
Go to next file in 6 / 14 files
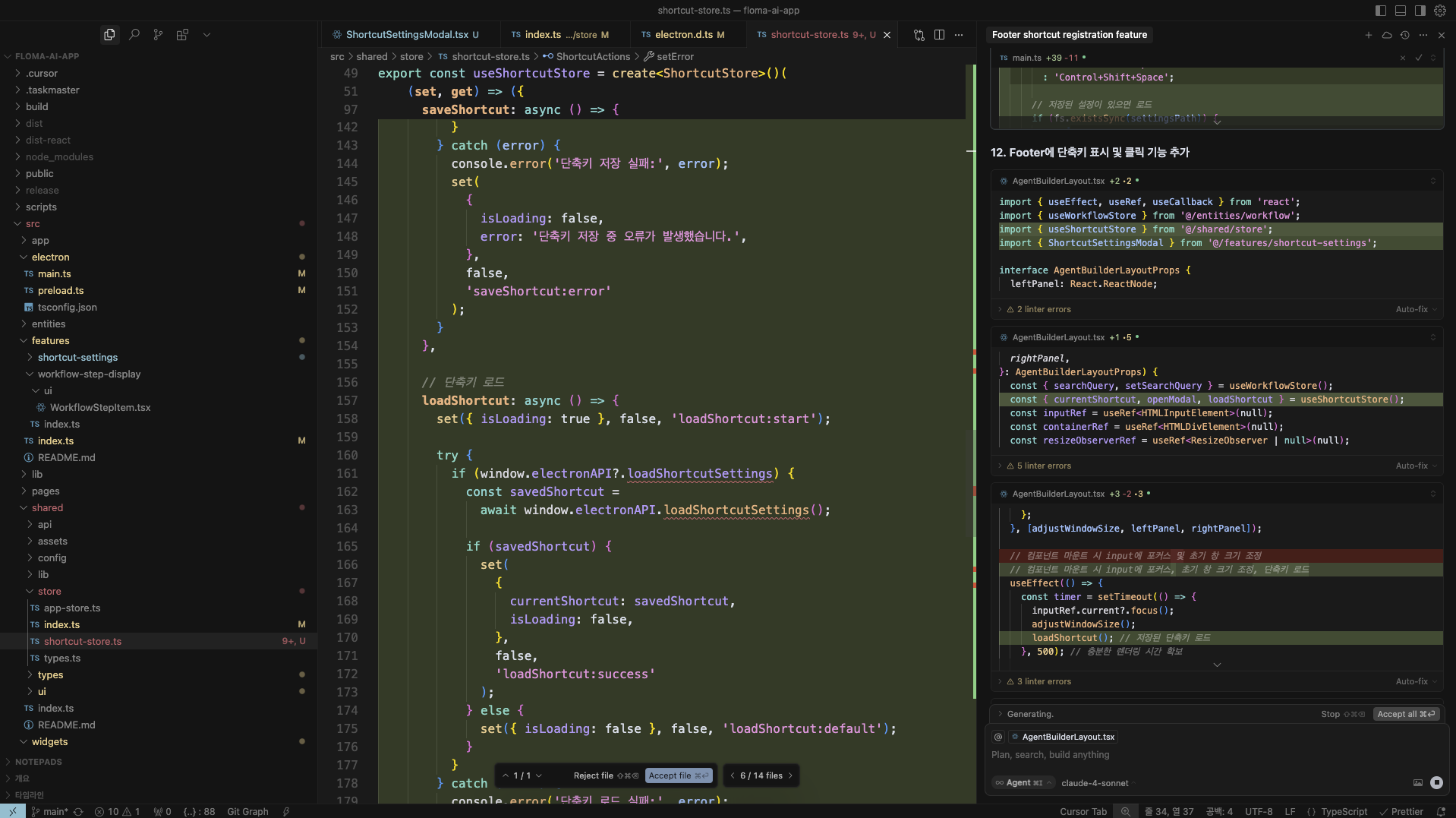point(790,775)
